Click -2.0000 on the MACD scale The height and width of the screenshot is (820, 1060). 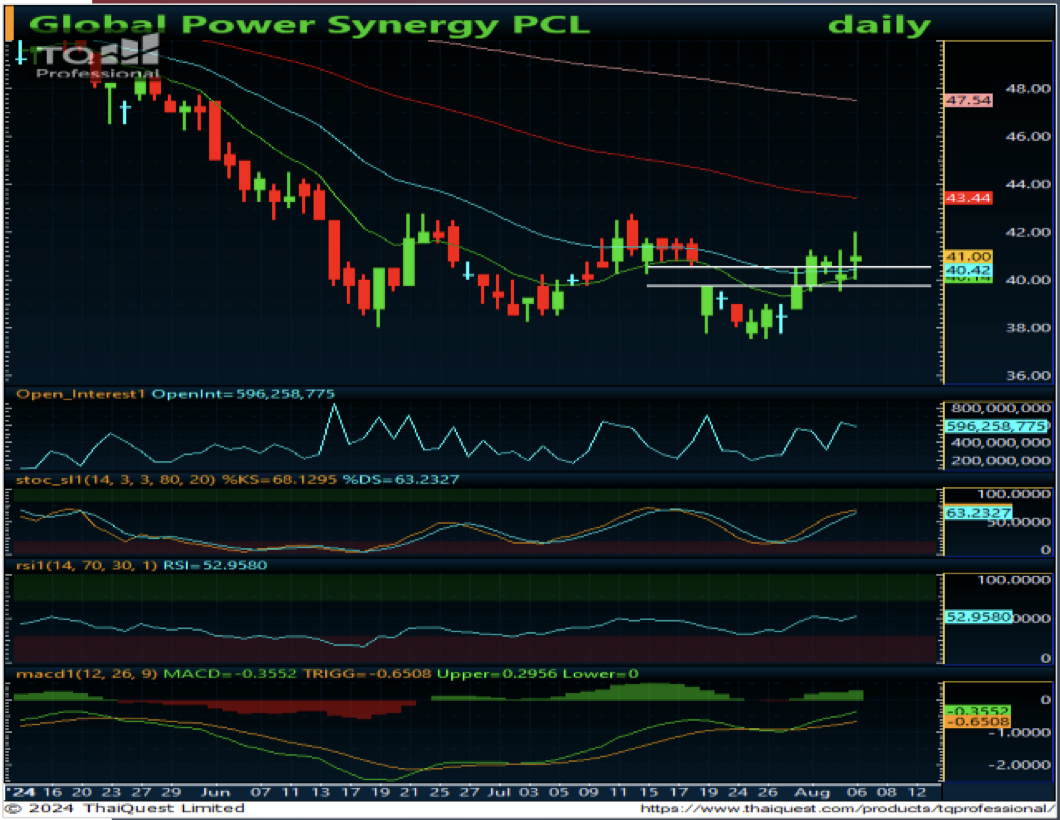1019,765
